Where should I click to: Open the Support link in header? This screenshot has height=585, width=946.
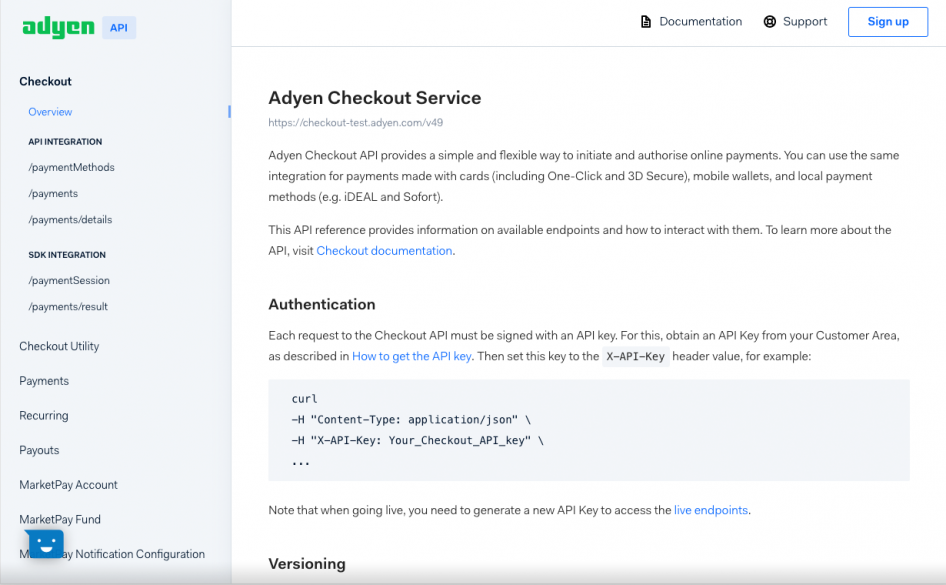805,22
